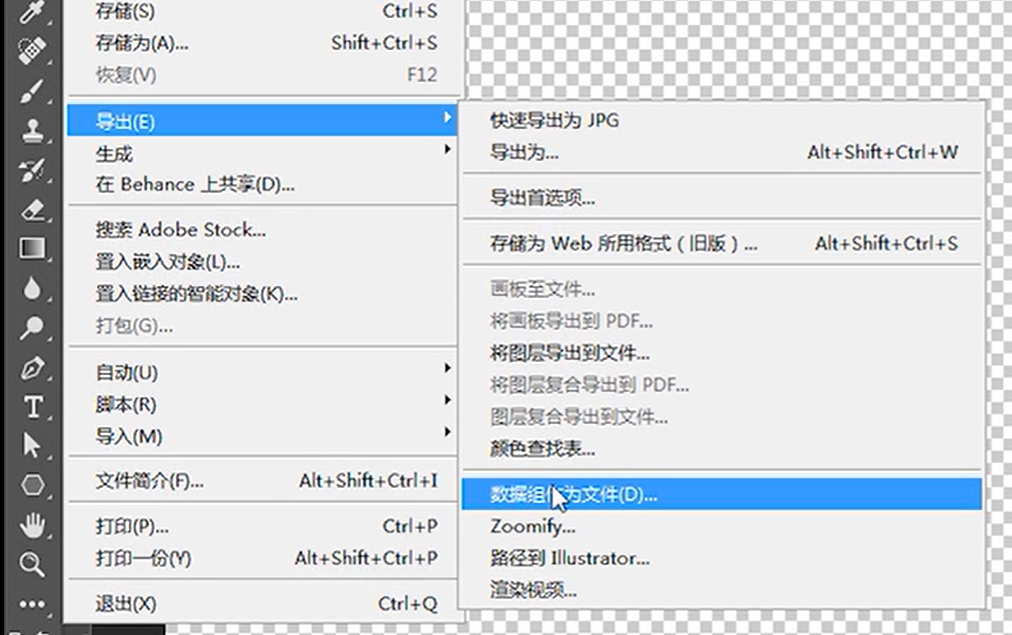The height and width of the screenshot is (635, 1012).
Task: Open 搜索 Adobe Stock...
Action: [262, 230]
